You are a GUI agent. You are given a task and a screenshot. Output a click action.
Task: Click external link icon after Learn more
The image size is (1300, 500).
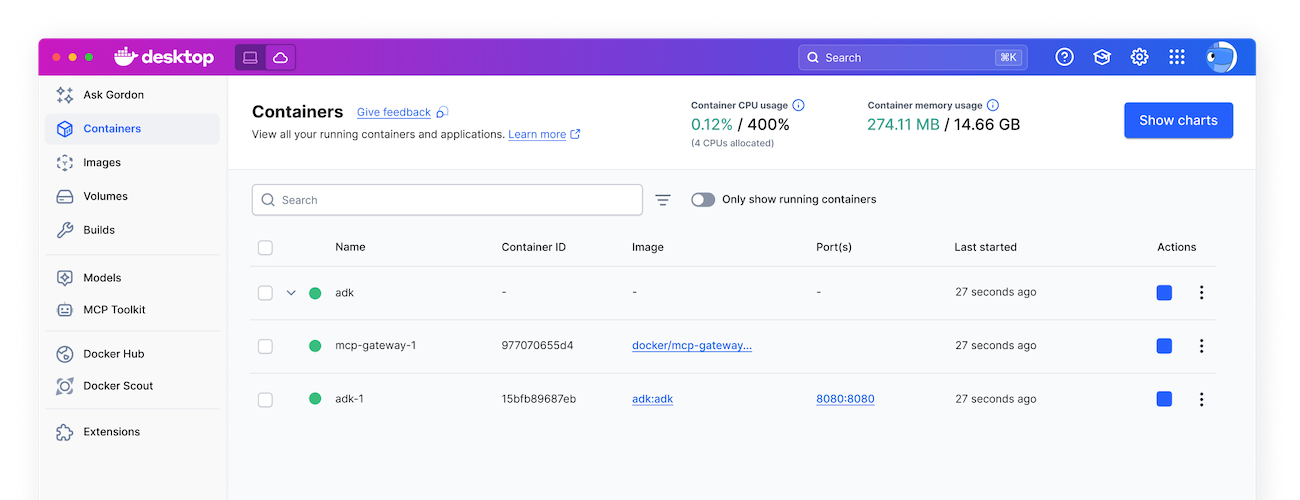(576, 134)
